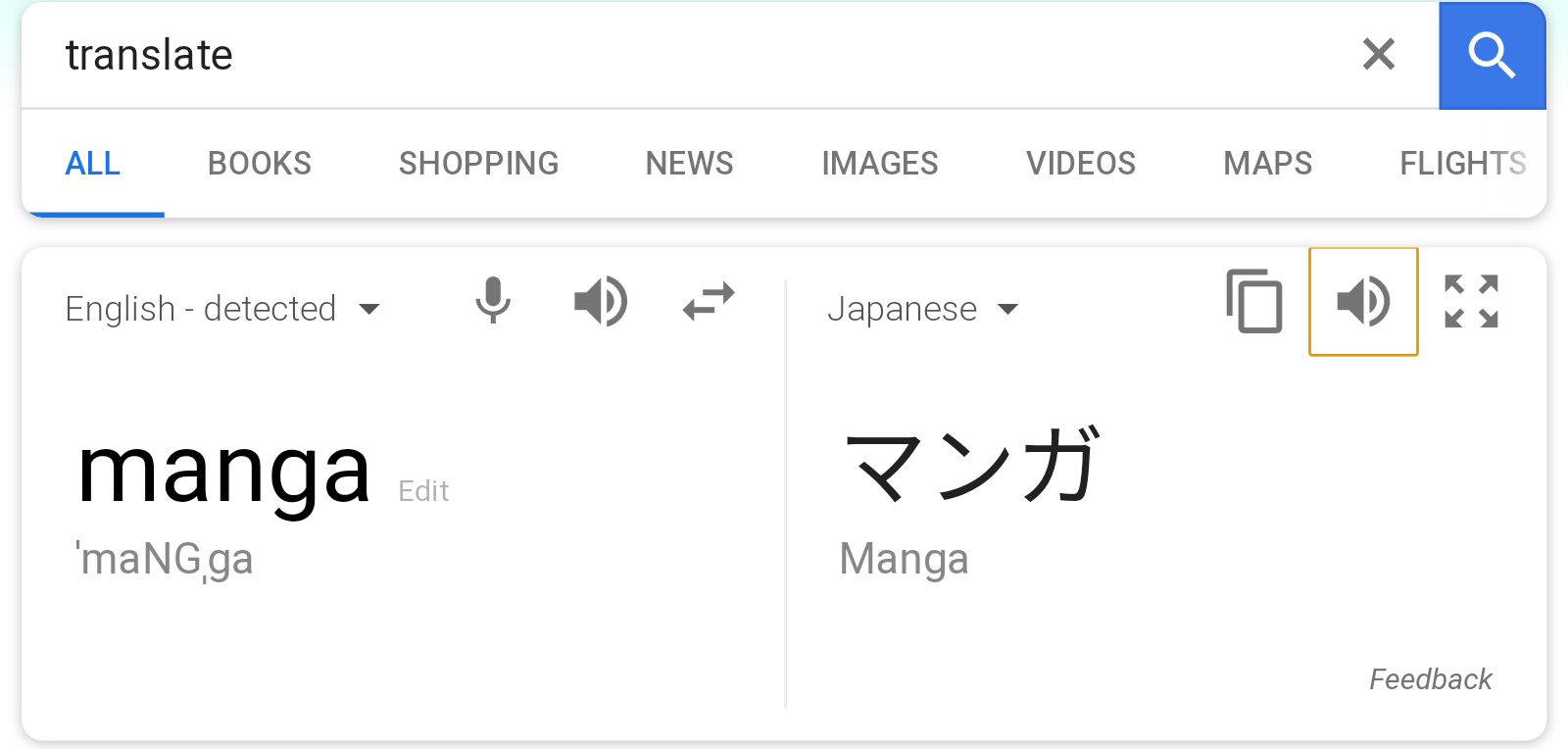
Task: Listen to the English source pronunciation
Action: click(600, 301)
